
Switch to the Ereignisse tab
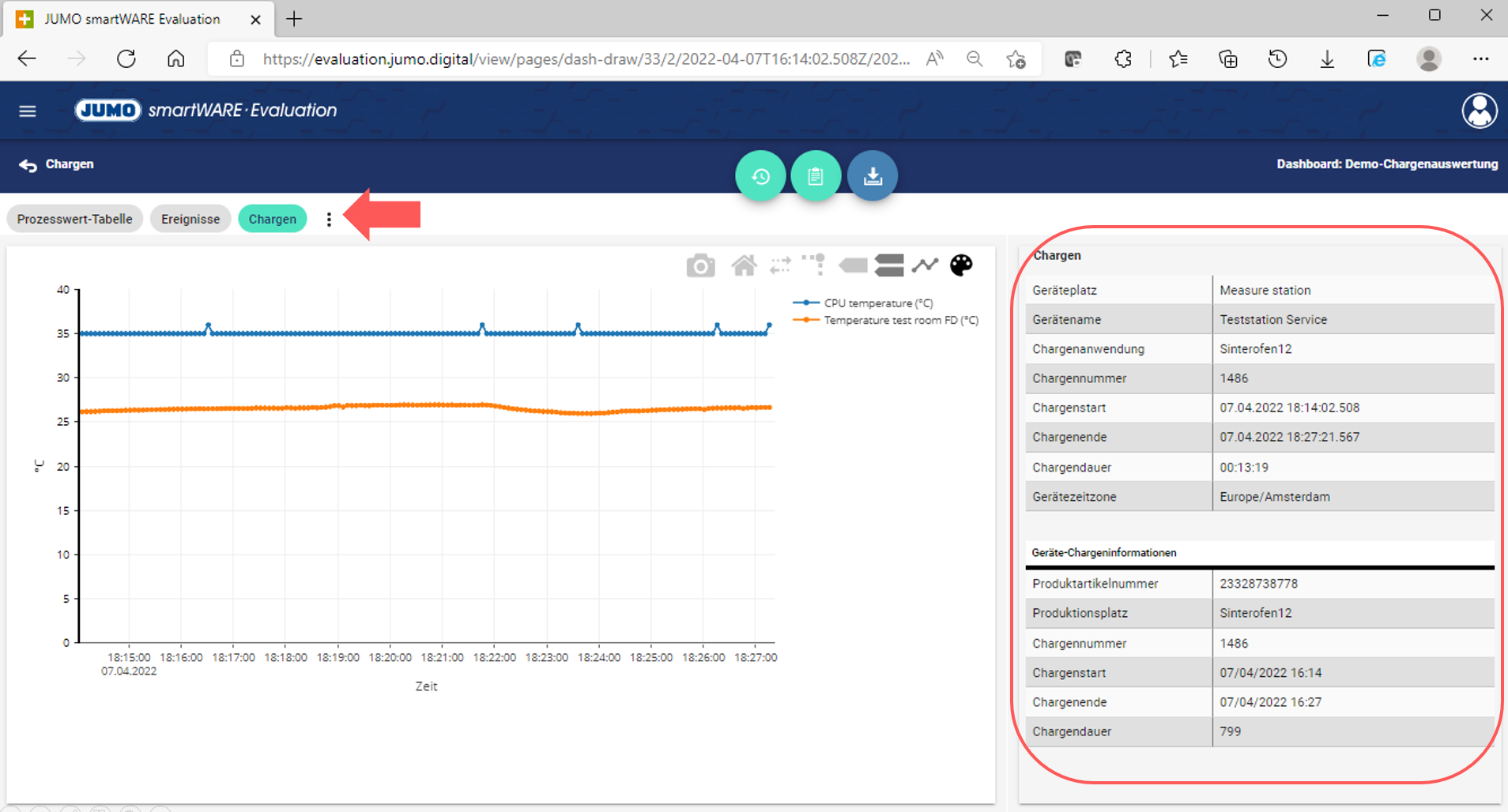tap(190, 220)
